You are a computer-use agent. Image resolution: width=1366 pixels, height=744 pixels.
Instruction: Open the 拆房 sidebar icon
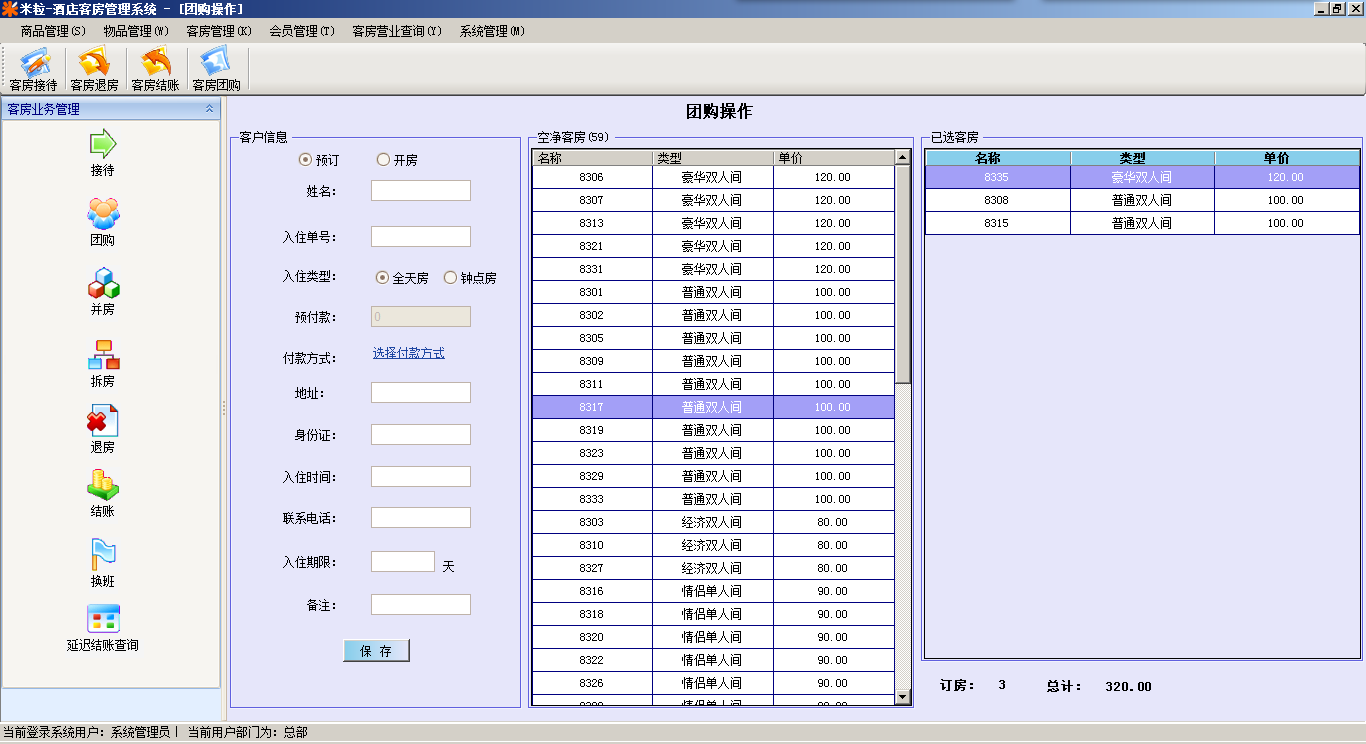pos(102,356)
